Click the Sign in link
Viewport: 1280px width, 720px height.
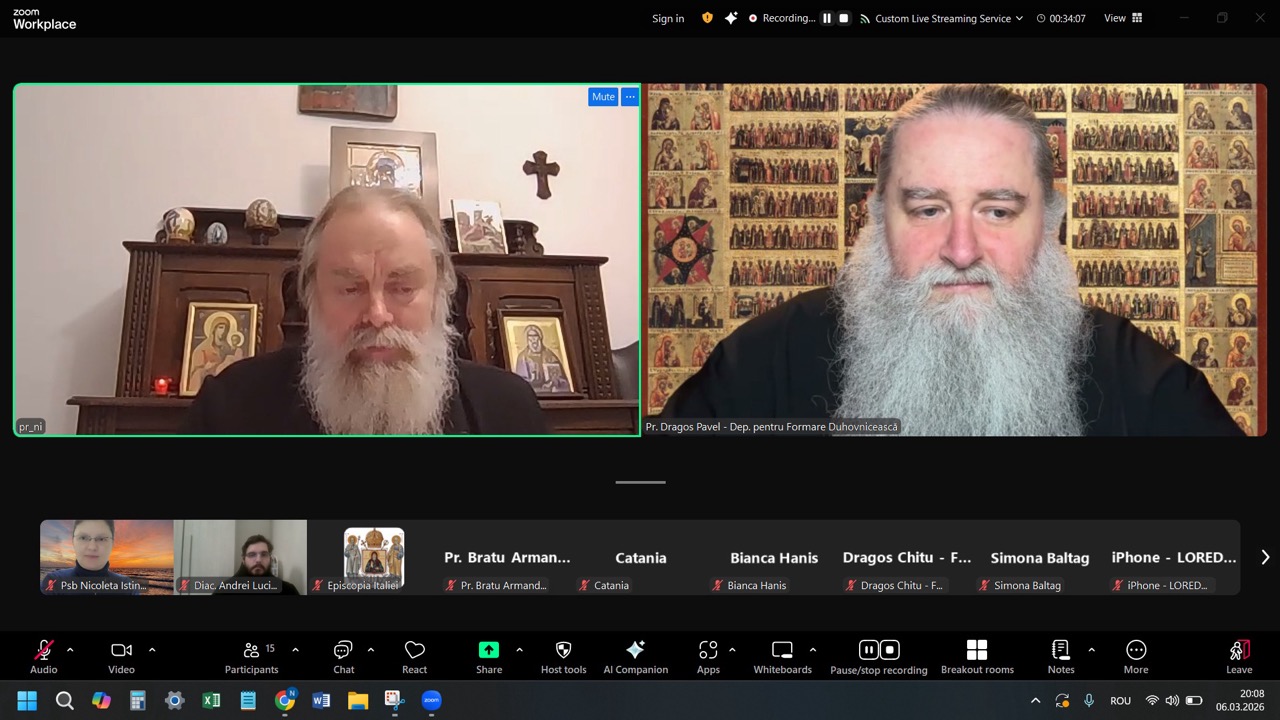point(668,18)
